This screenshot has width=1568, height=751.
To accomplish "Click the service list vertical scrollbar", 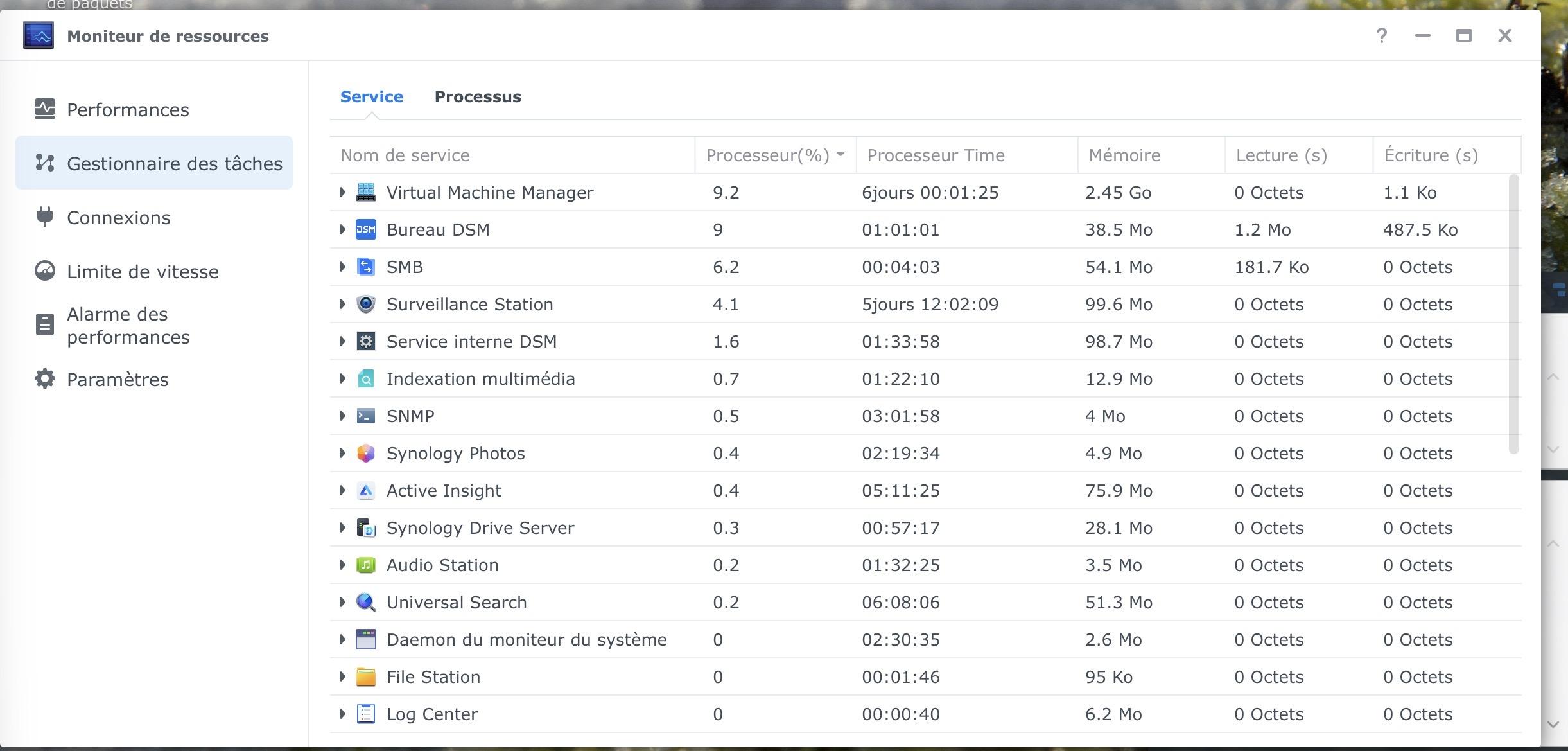I will pyautogui.click(x=1513, y=314).
